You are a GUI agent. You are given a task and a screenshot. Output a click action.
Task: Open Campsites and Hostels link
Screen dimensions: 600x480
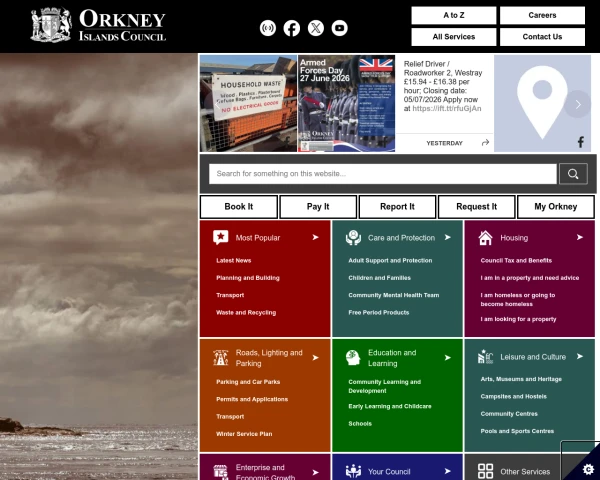[x=514, y=397]
